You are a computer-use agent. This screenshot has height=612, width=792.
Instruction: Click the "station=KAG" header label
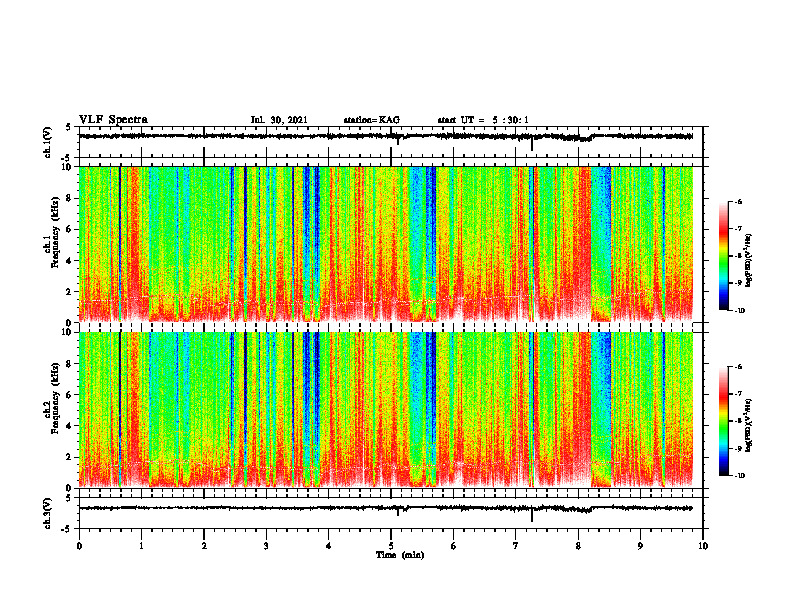click(x=371, y=120)
